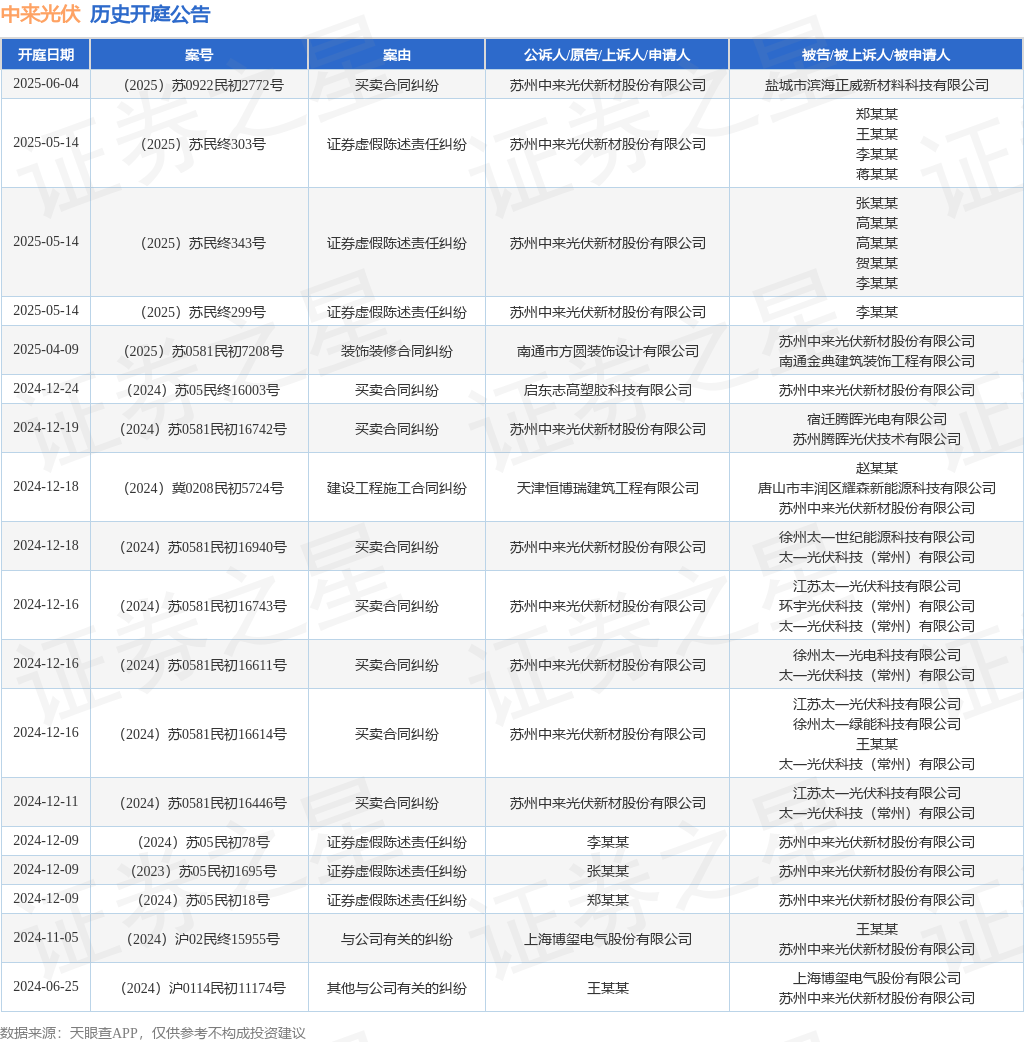
Task: Click defendant 环宇光伏科技（常州）有限公司
Action: pos(876,607)
